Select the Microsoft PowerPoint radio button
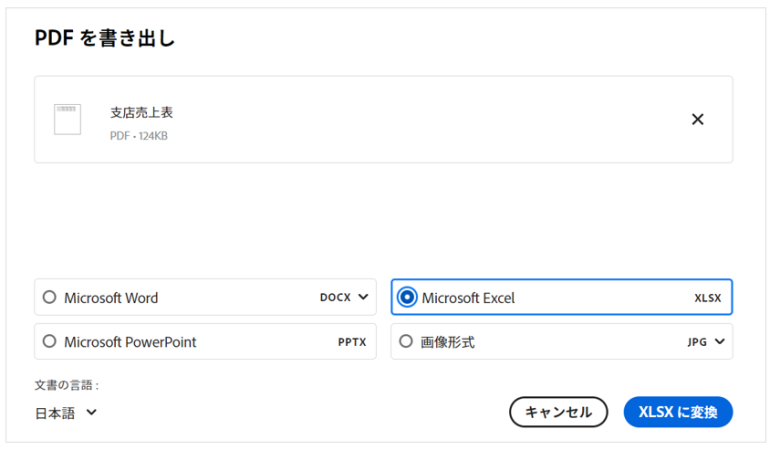 (50, 341)
